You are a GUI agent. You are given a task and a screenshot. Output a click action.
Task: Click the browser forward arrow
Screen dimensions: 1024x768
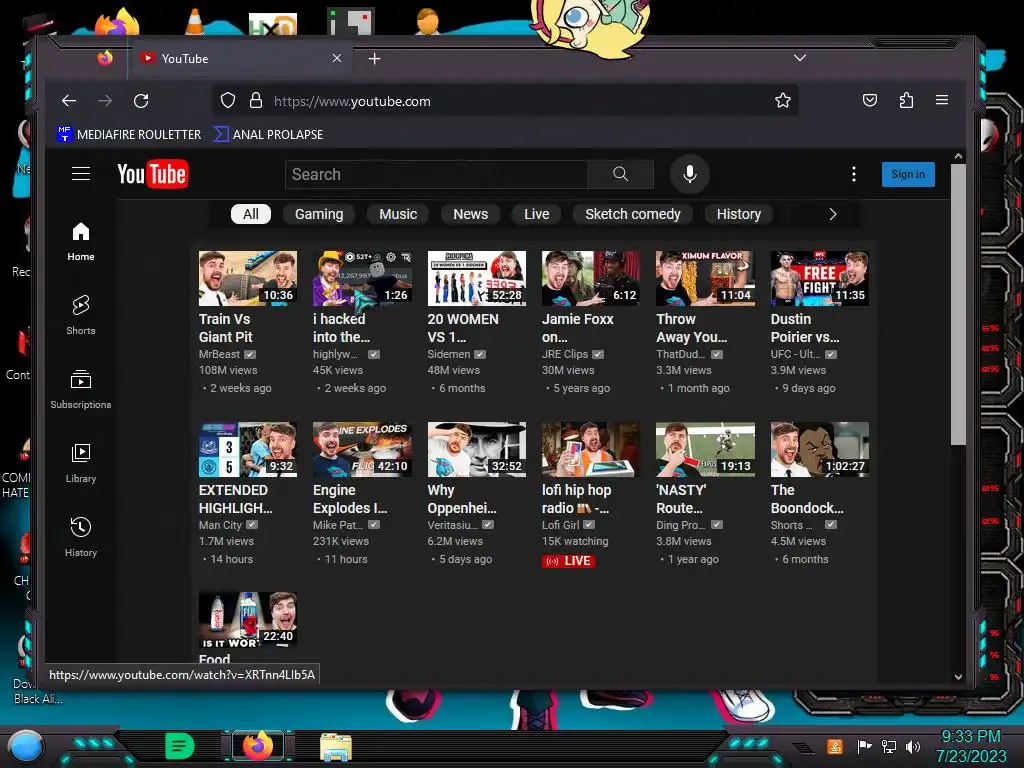[105, 101]
